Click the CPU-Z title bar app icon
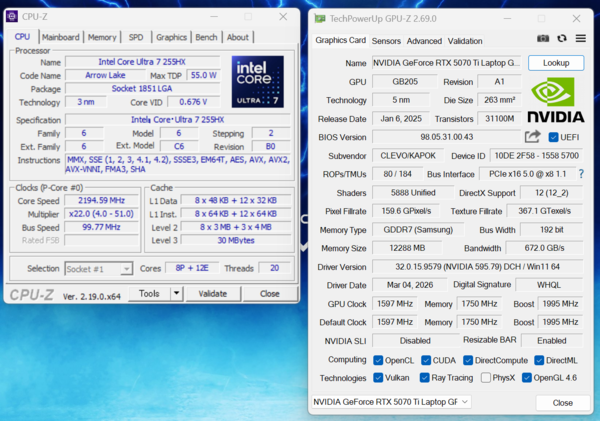The height and width of the screenshot is (421, 600). (13, 17)
